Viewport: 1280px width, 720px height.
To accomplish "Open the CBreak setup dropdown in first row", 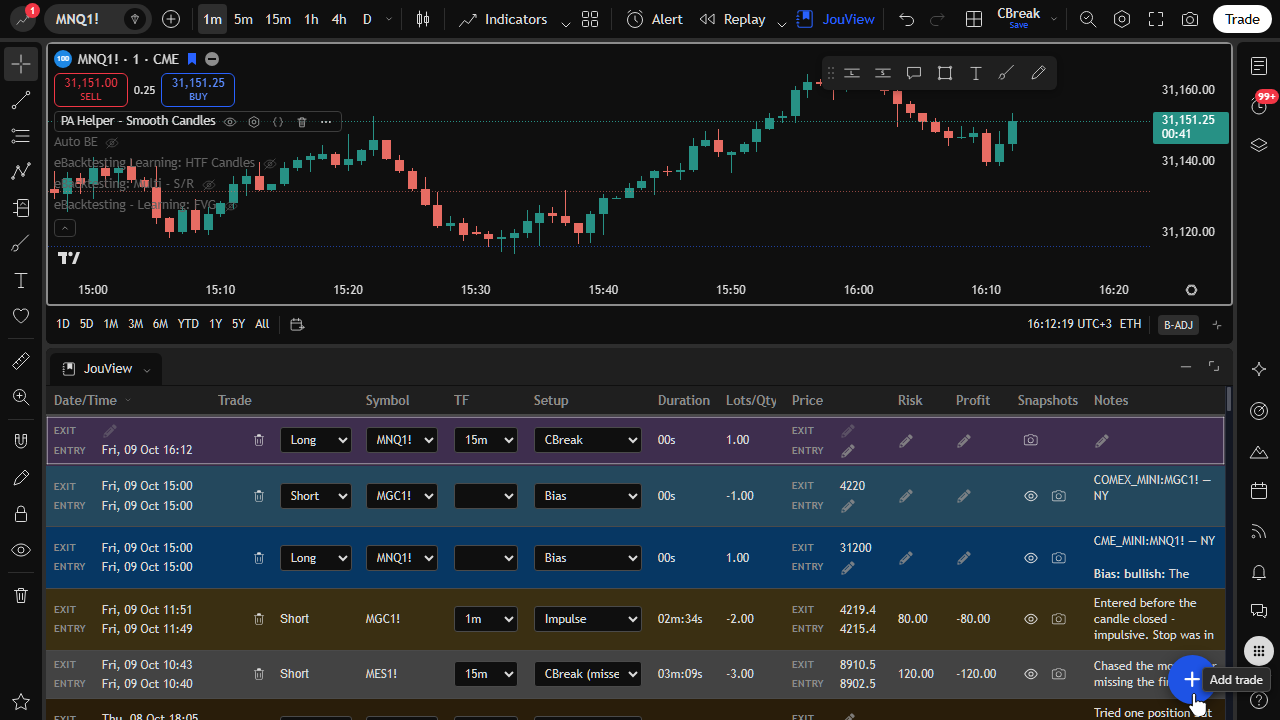I will pyautogui.click(x=588, y=440).
